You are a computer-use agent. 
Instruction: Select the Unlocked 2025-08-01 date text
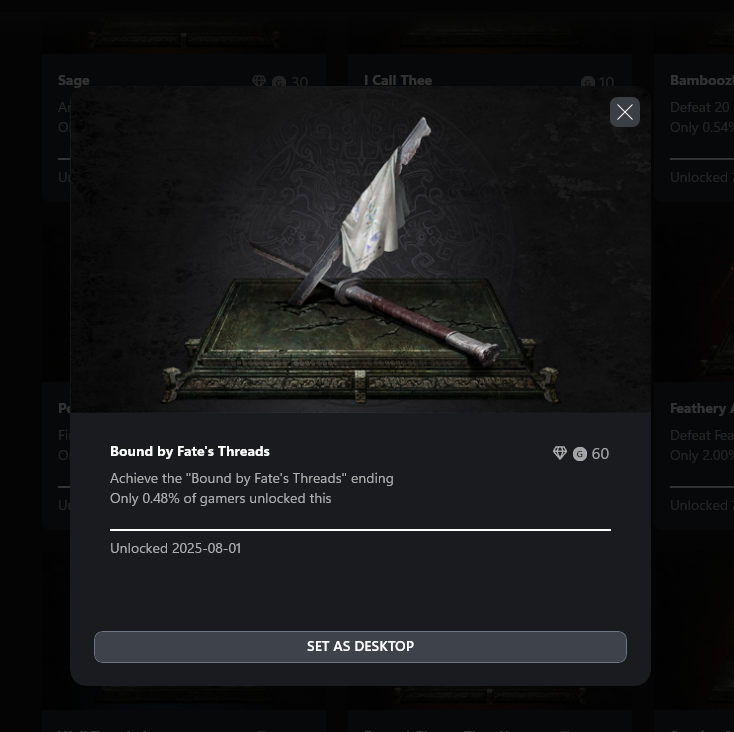click(176, 549)
